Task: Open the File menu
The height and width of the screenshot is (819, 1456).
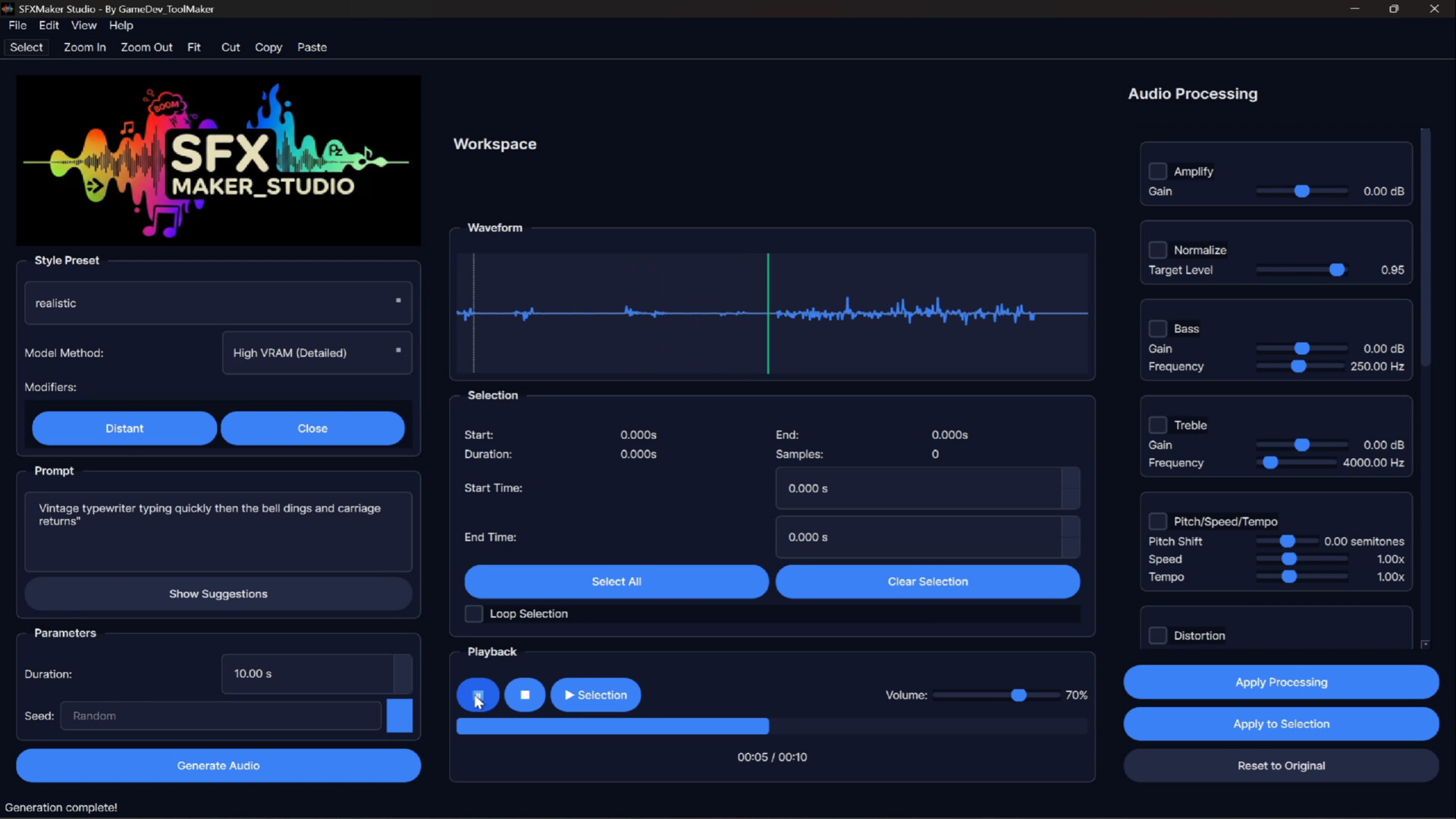Action: [x=17, y=25]
